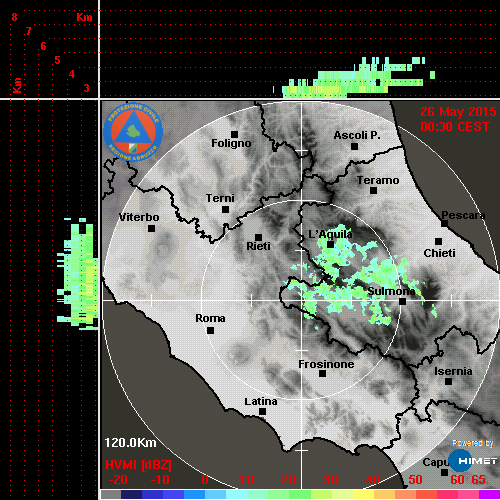The width and height of the screenshot is (500, 500).
Task: Click the -20 dBZ scale label
Action: click(x=118, y=480)
